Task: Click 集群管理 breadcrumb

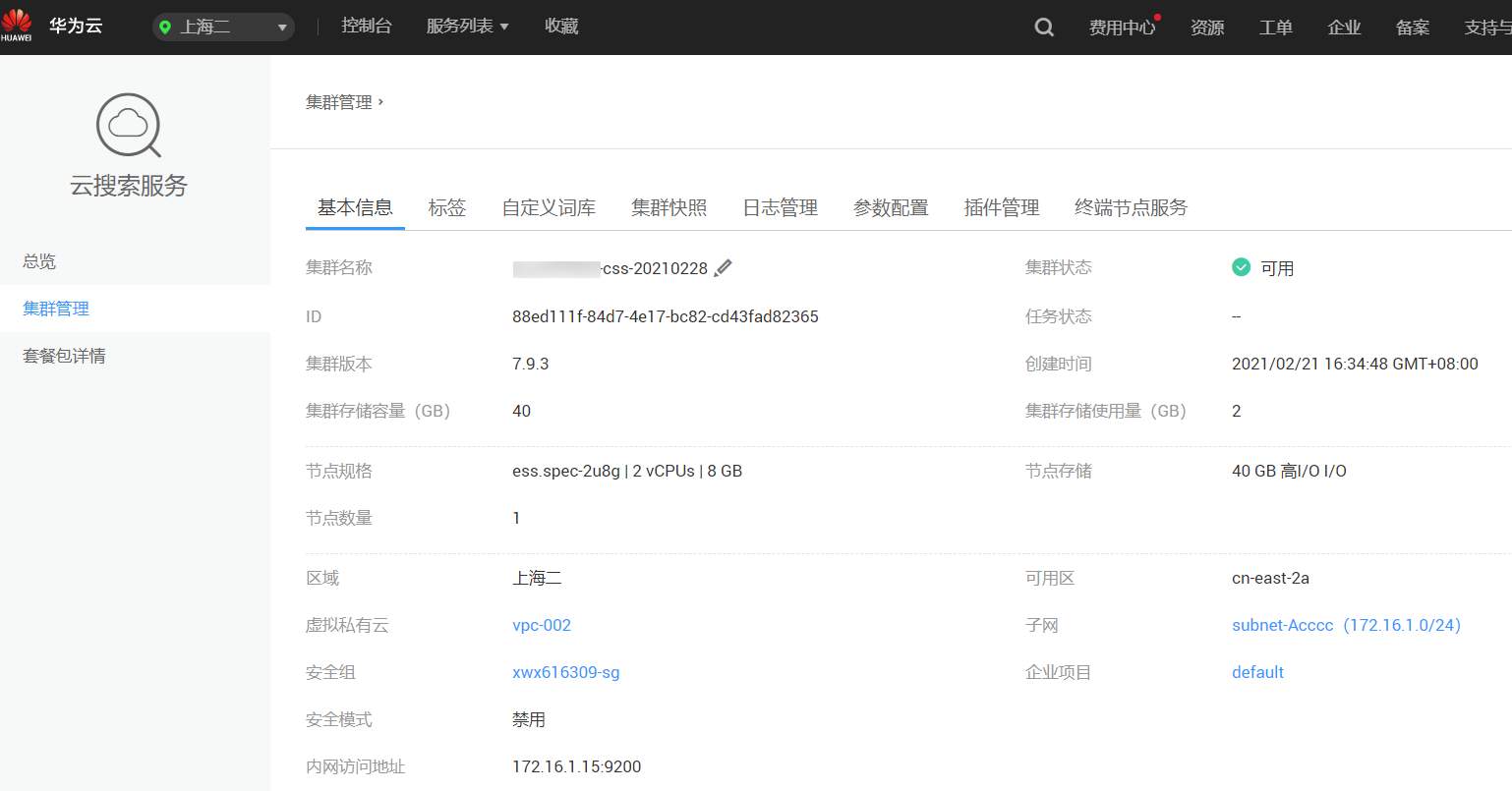Action: (339, 102)
